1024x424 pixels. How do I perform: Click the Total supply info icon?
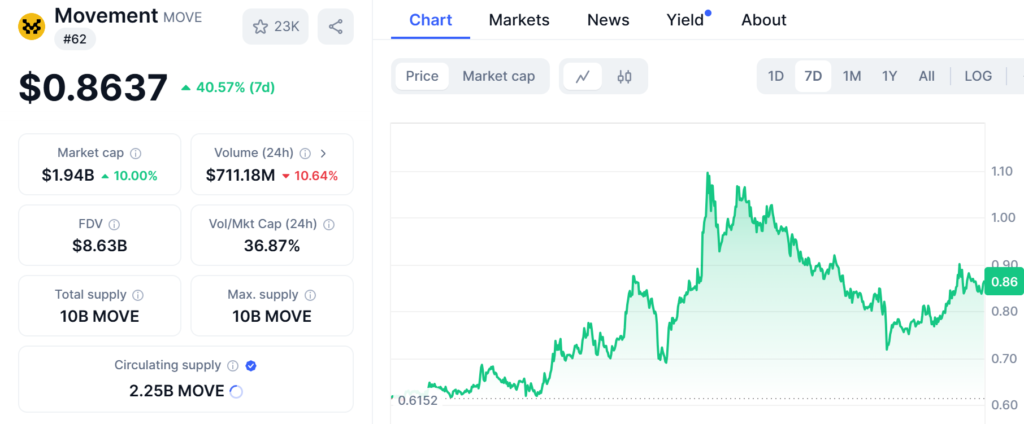coord(138,295)
